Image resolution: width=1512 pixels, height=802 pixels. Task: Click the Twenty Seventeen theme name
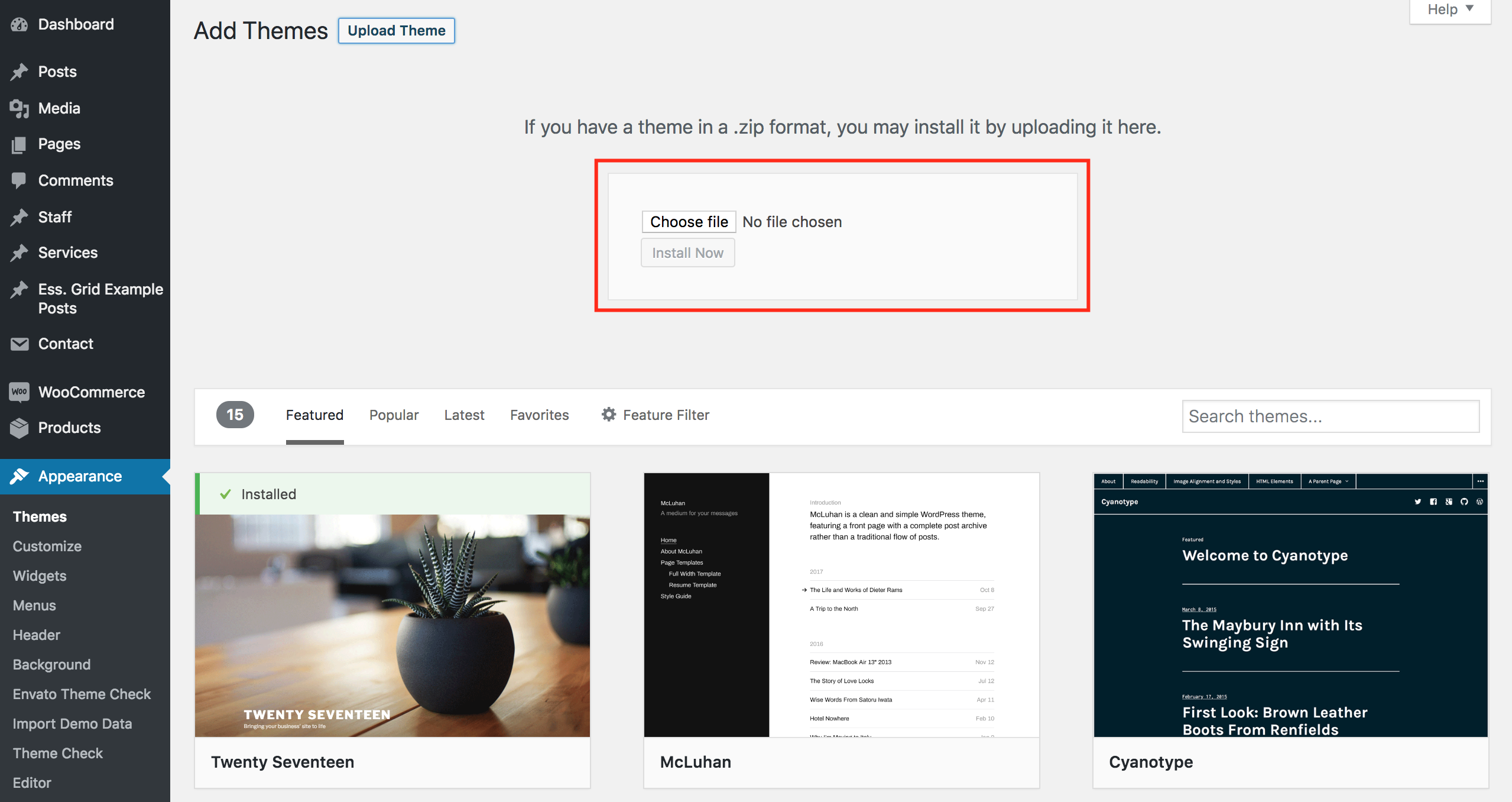tap(283, 762)
